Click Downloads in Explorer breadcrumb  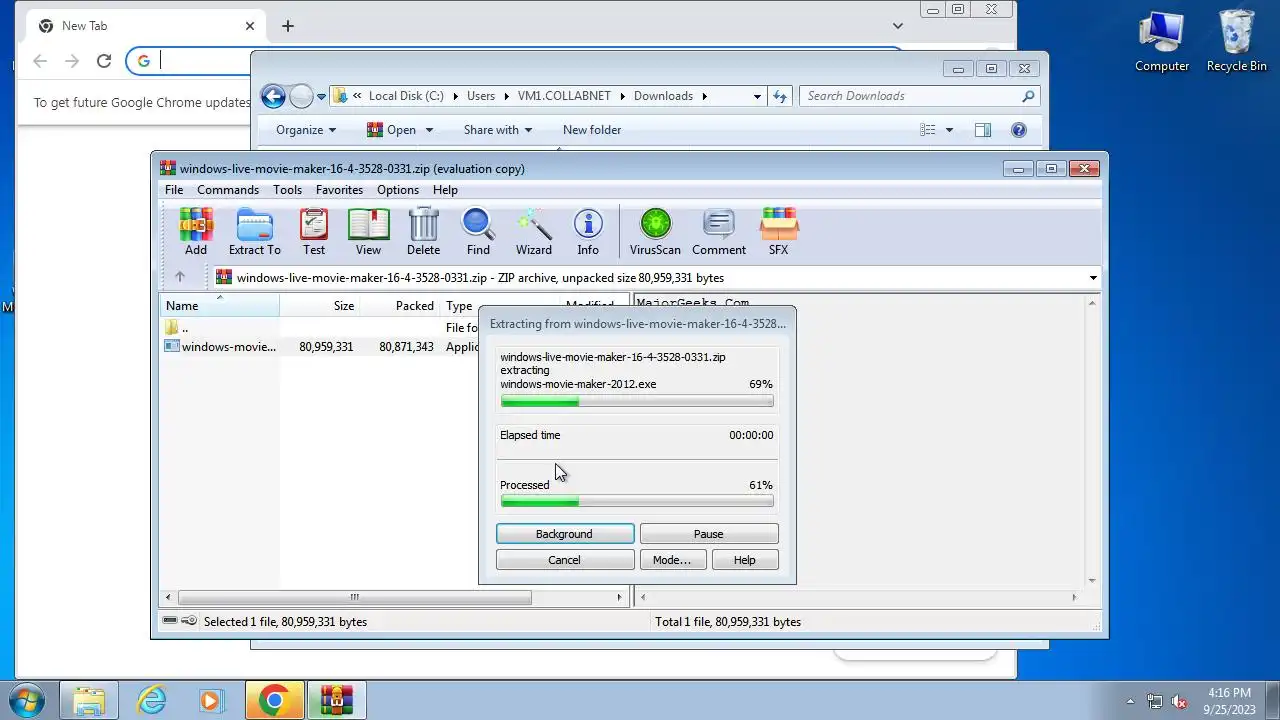click(x=663, y=96)
